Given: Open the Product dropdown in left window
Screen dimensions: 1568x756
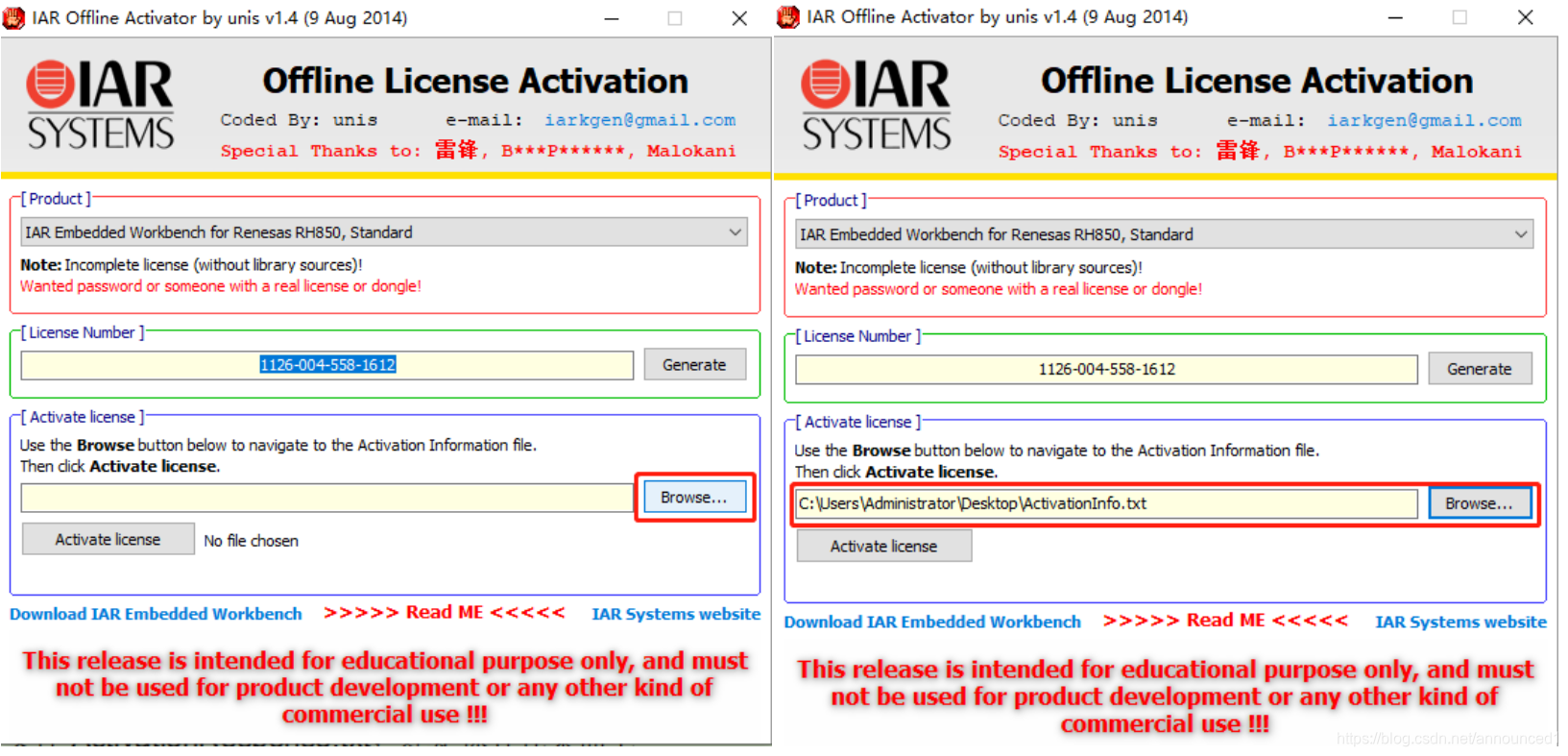Looking at the screenshot, I should (384, 232).
